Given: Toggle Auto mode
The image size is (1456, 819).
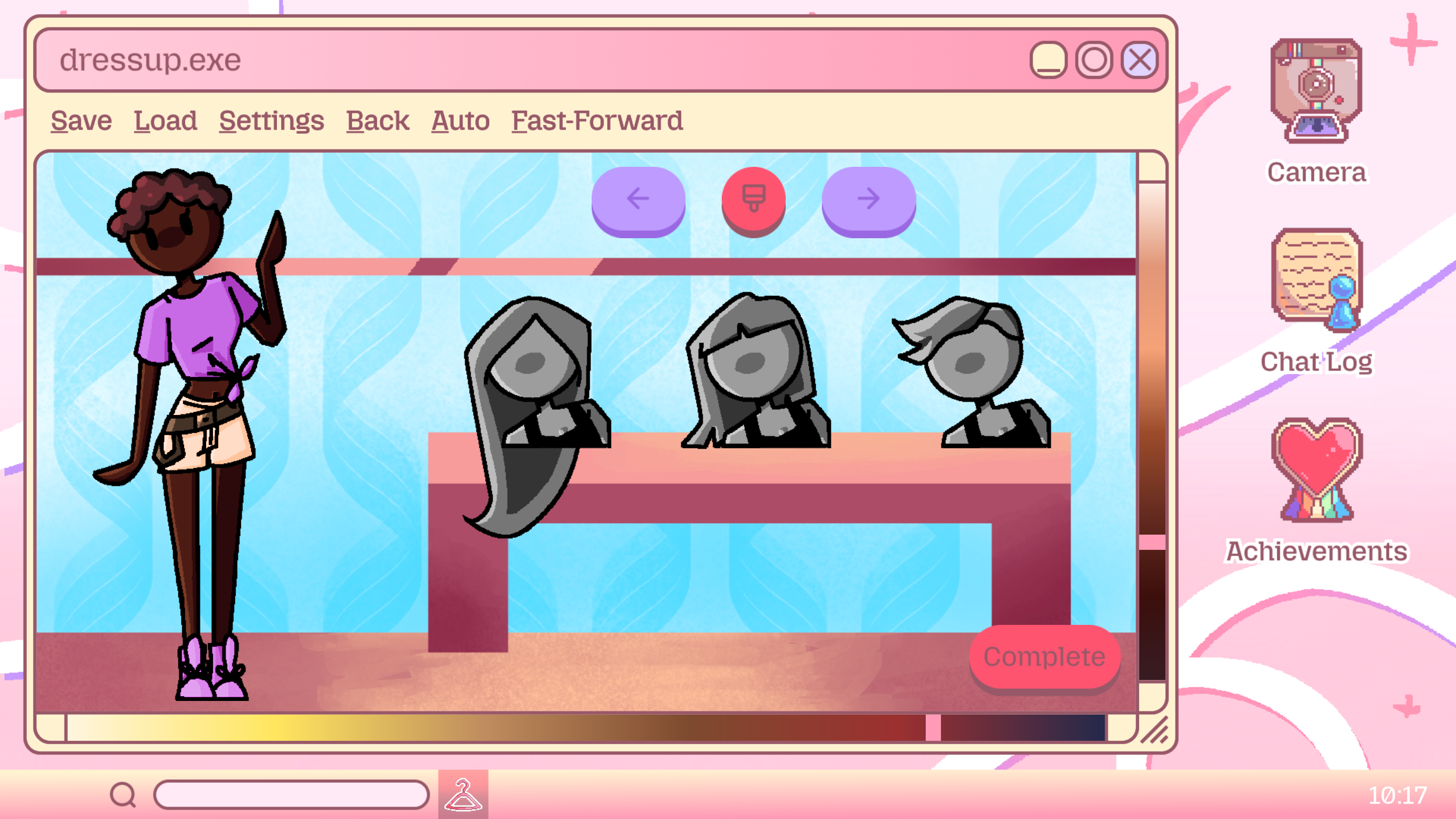Looking at the screenshot, I should coord(460,121).
